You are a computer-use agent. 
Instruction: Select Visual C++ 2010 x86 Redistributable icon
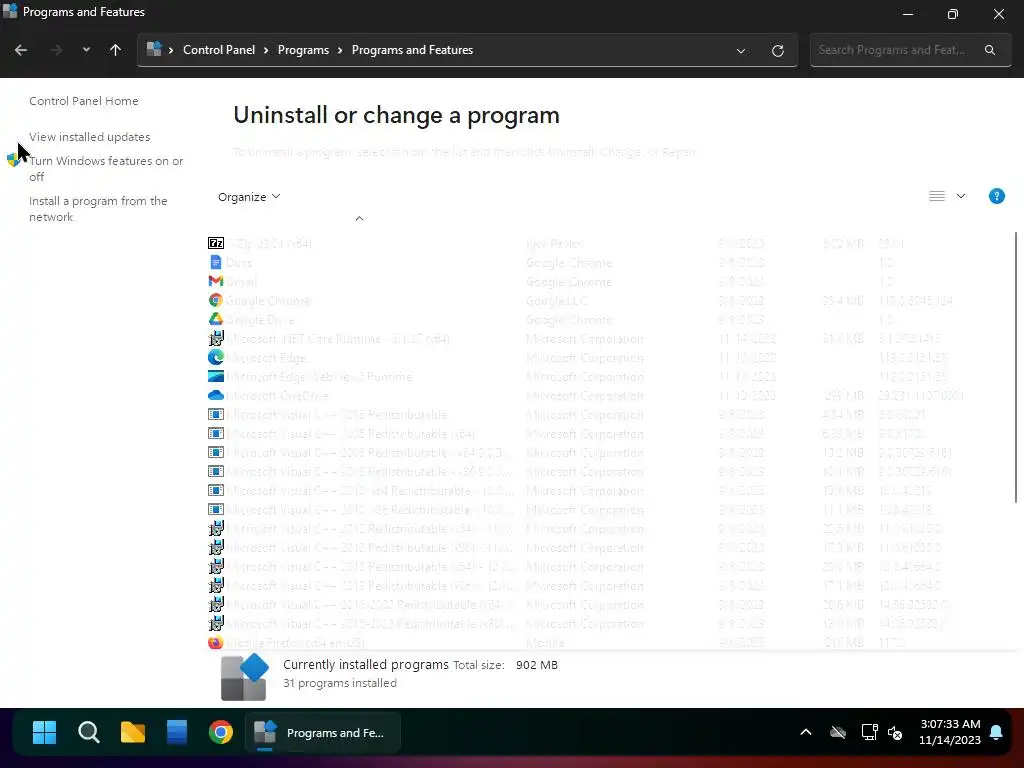216,509
